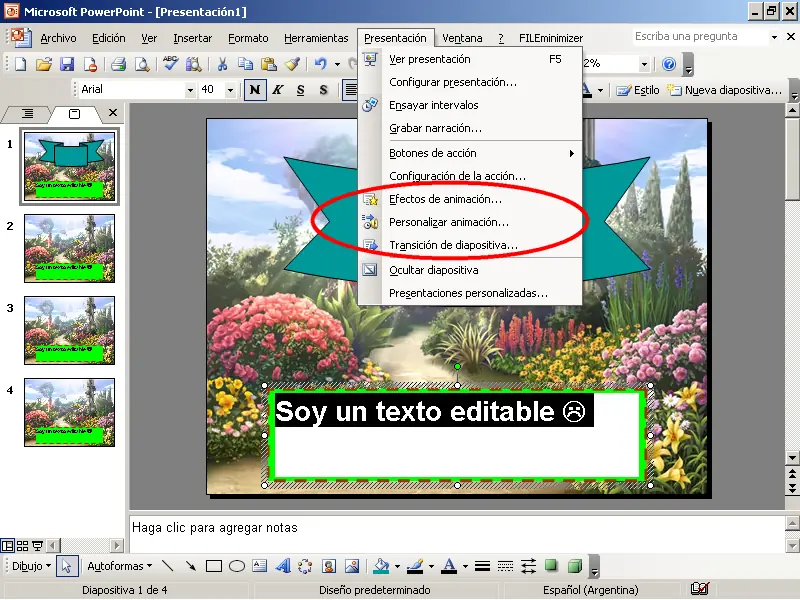The height and width of the screenshot is (600, 800).
Task: Select 'Personalizar animación...' menu entry
Action: [x=448, y=222]
